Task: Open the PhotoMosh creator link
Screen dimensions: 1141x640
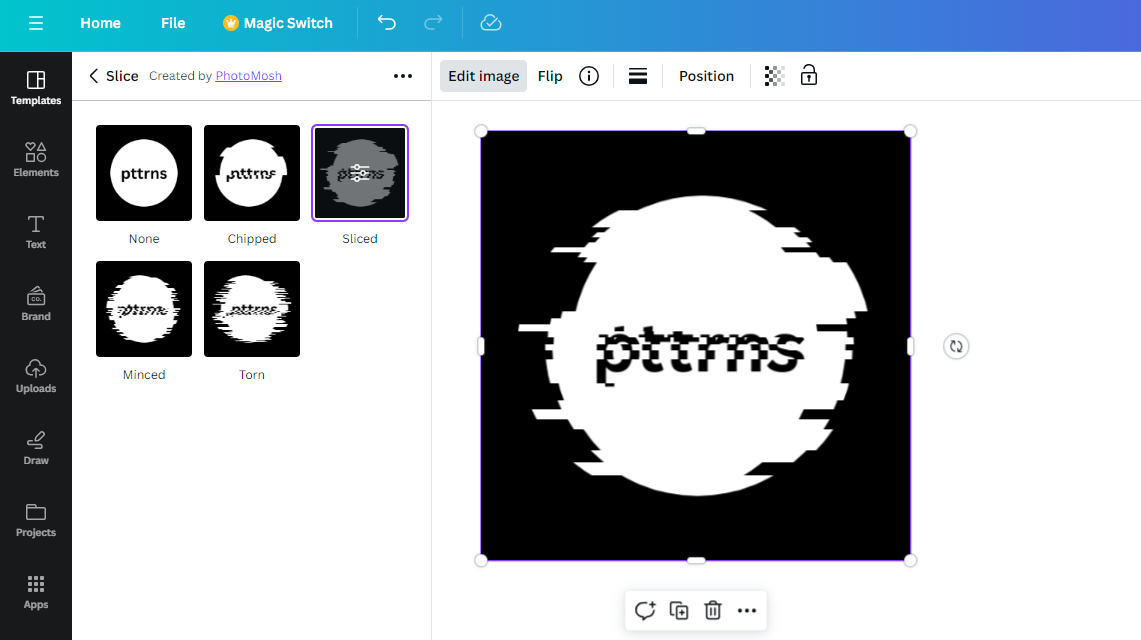Action: (248, 76)
